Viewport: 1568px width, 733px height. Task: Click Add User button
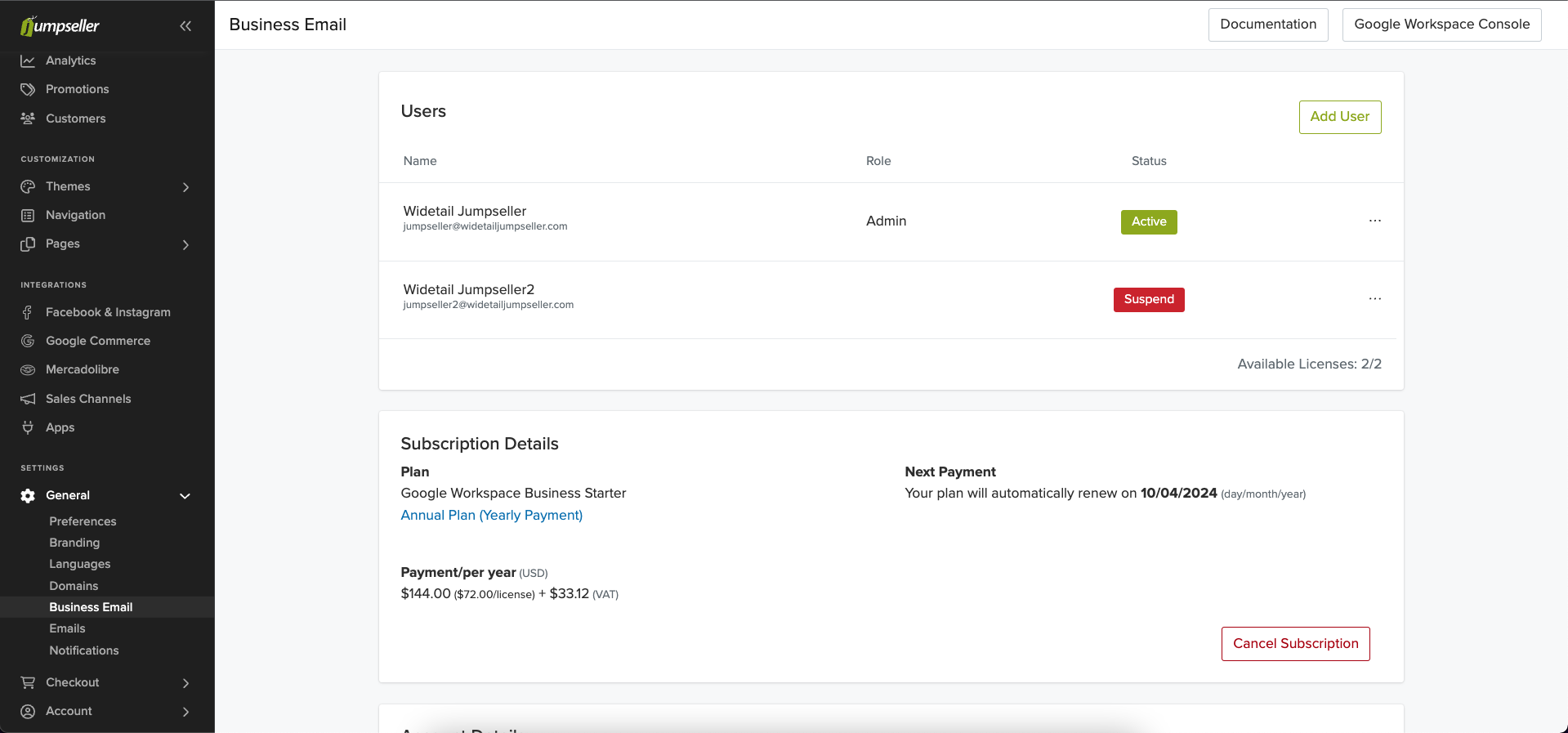coord(1340,117)
